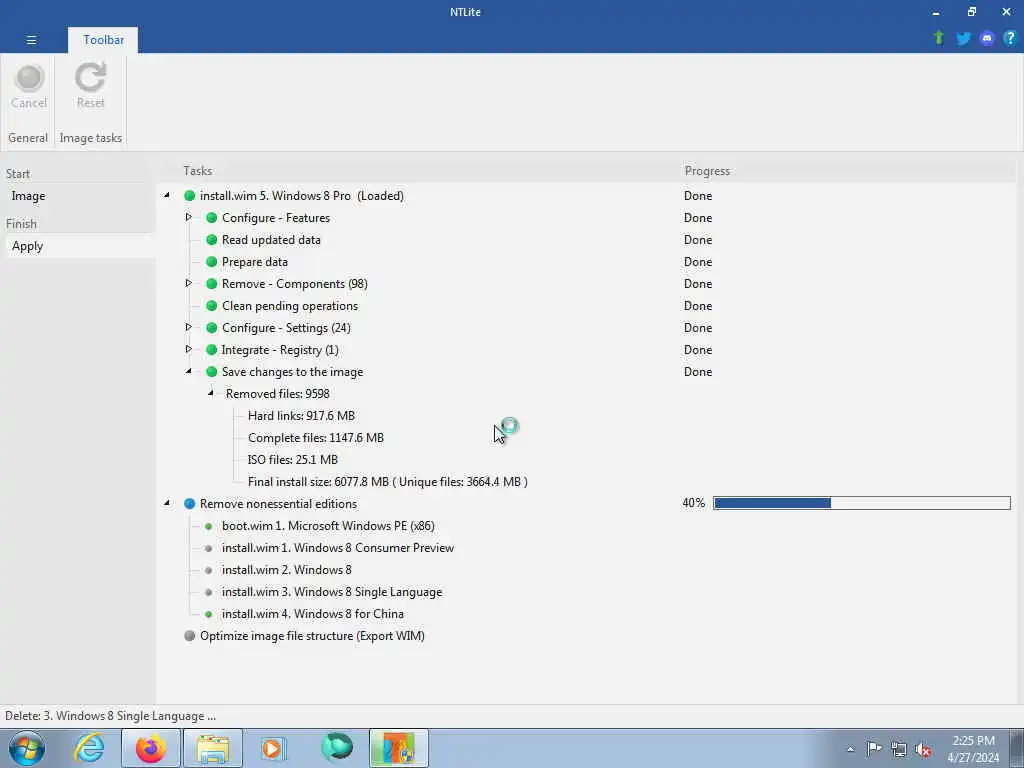Click green dot next to Prepare data
This screenshot has height=768, width=1024.
[x=212, y=261]
